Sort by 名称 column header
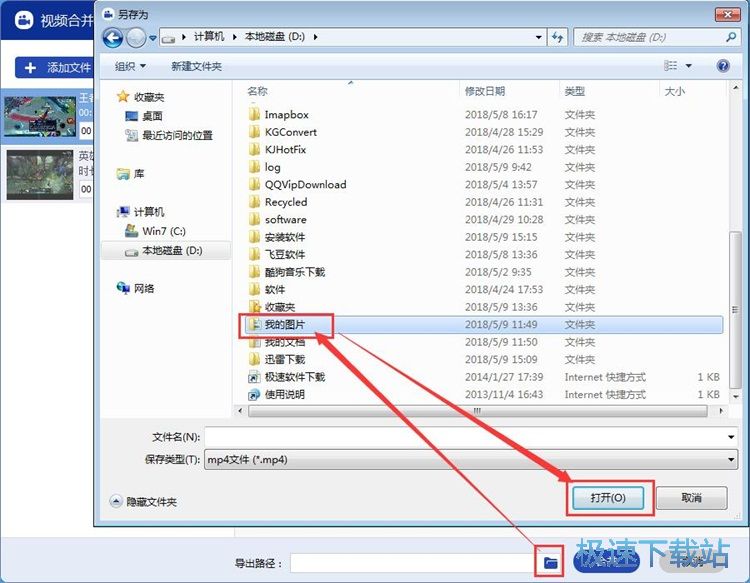 coord(257,91)
